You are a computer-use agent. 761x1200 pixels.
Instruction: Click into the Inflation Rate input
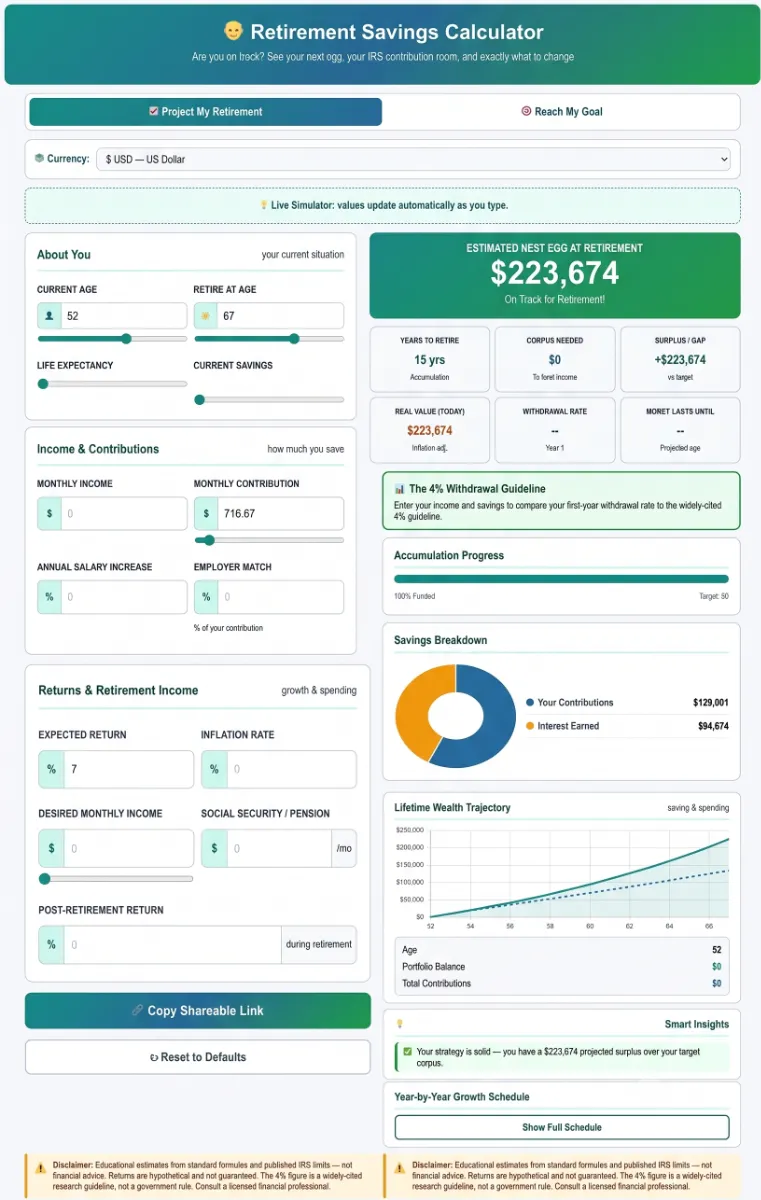pos(291,769)
